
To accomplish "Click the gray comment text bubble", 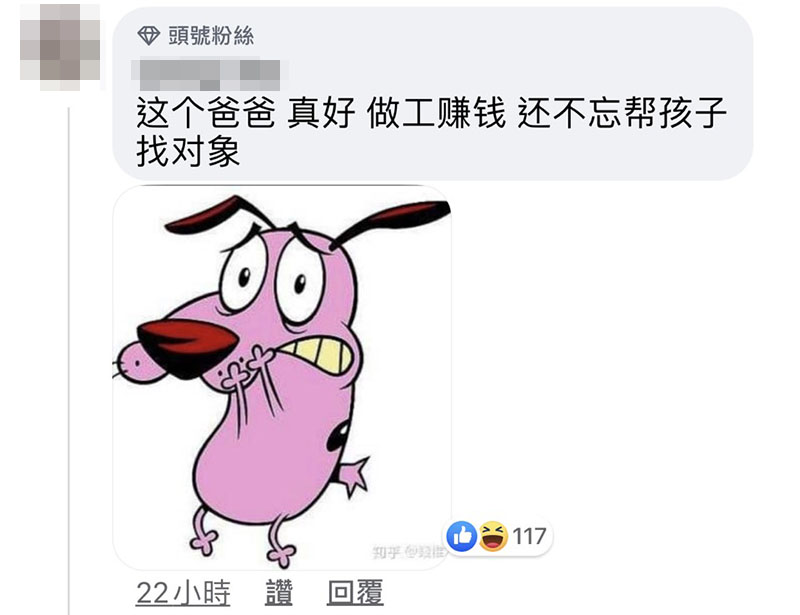I will point(432,94).
